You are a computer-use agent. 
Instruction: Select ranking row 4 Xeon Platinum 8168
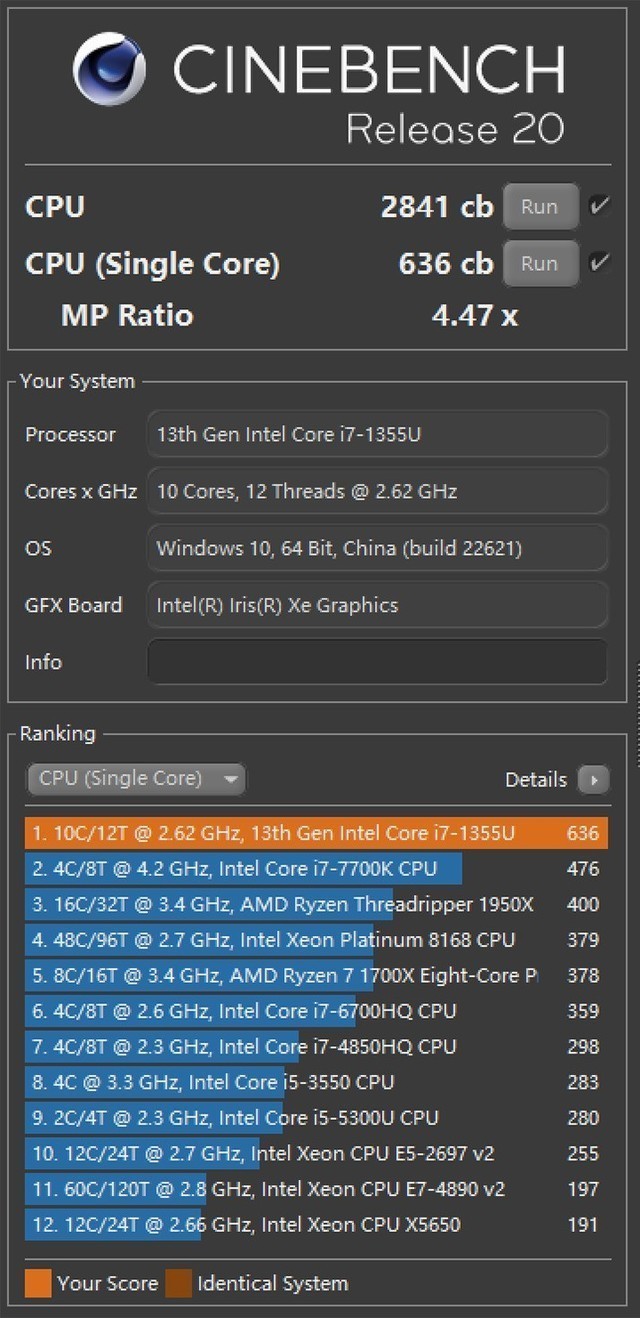[316, 940]
